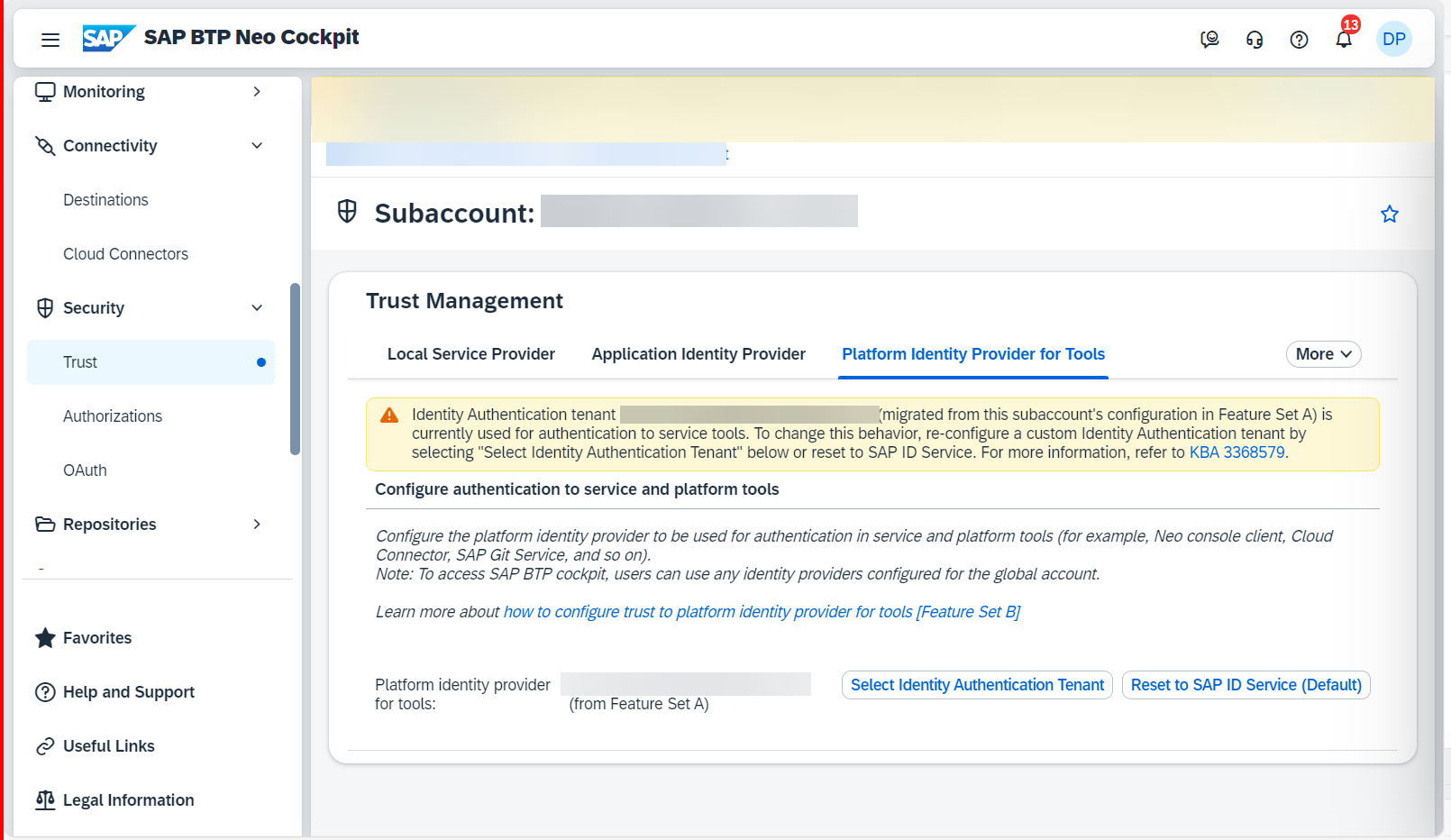Open OAuth in the sidebar

pos(85,470)
